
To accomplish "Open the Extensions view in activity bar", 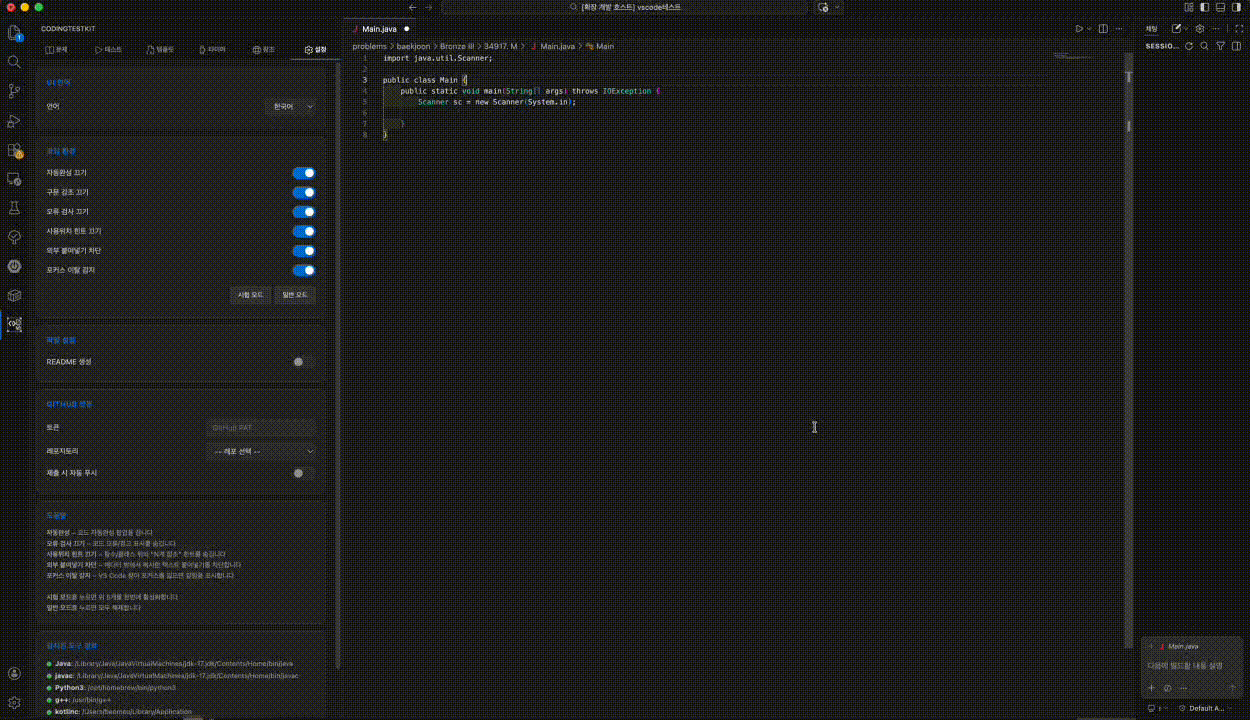I will click(x=14, y=150).
